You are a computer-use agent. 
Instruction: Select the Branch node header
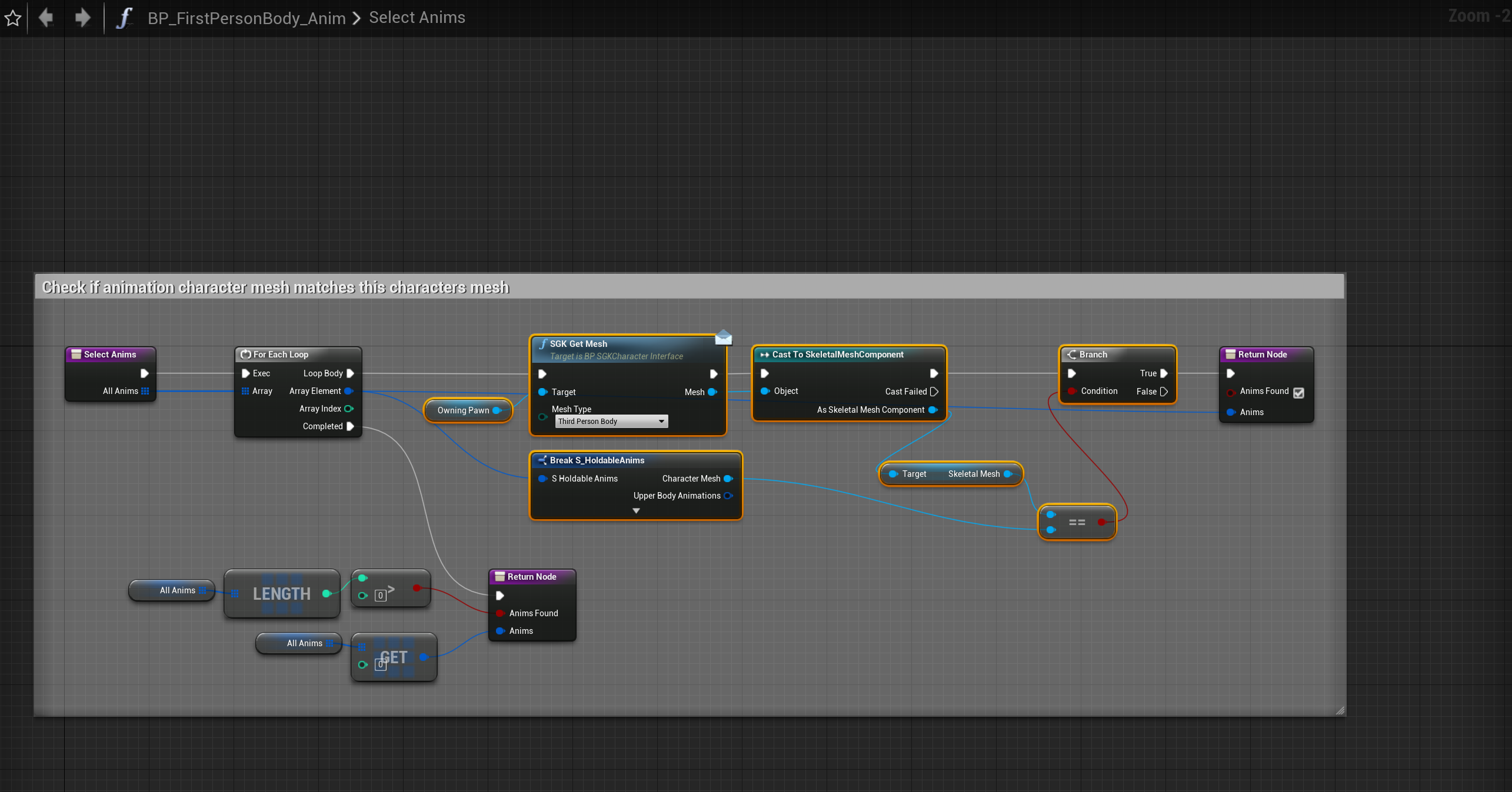pyautogui.click(x=1093, y=355)
